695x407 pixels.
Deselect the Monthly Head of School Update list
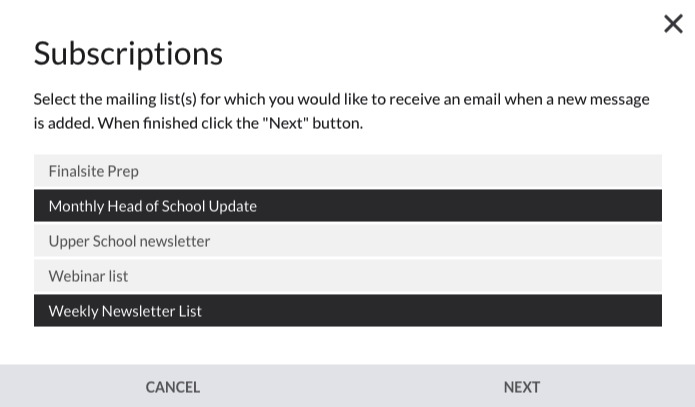348,206
